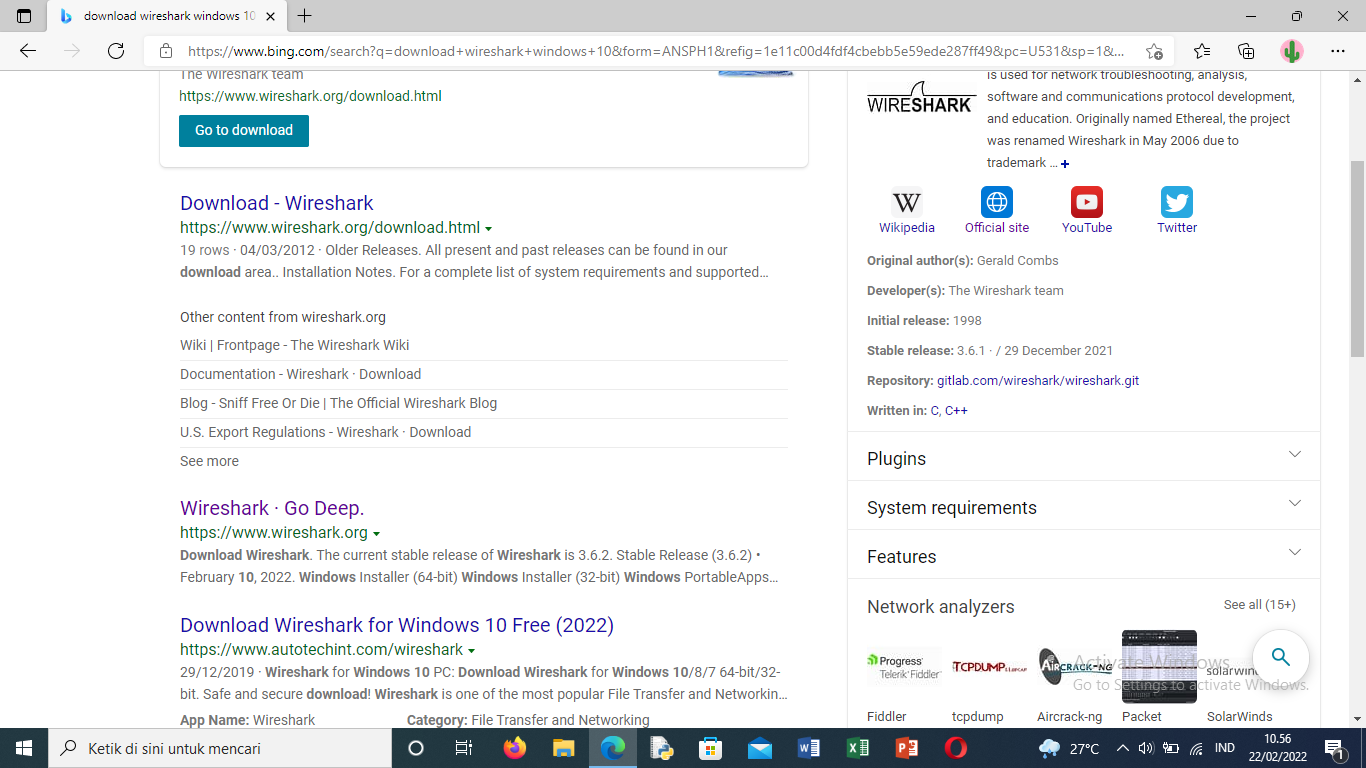
Task: Open dropdown arrow beside www.wireshark.org URL
Action: (x=376, y=534)
